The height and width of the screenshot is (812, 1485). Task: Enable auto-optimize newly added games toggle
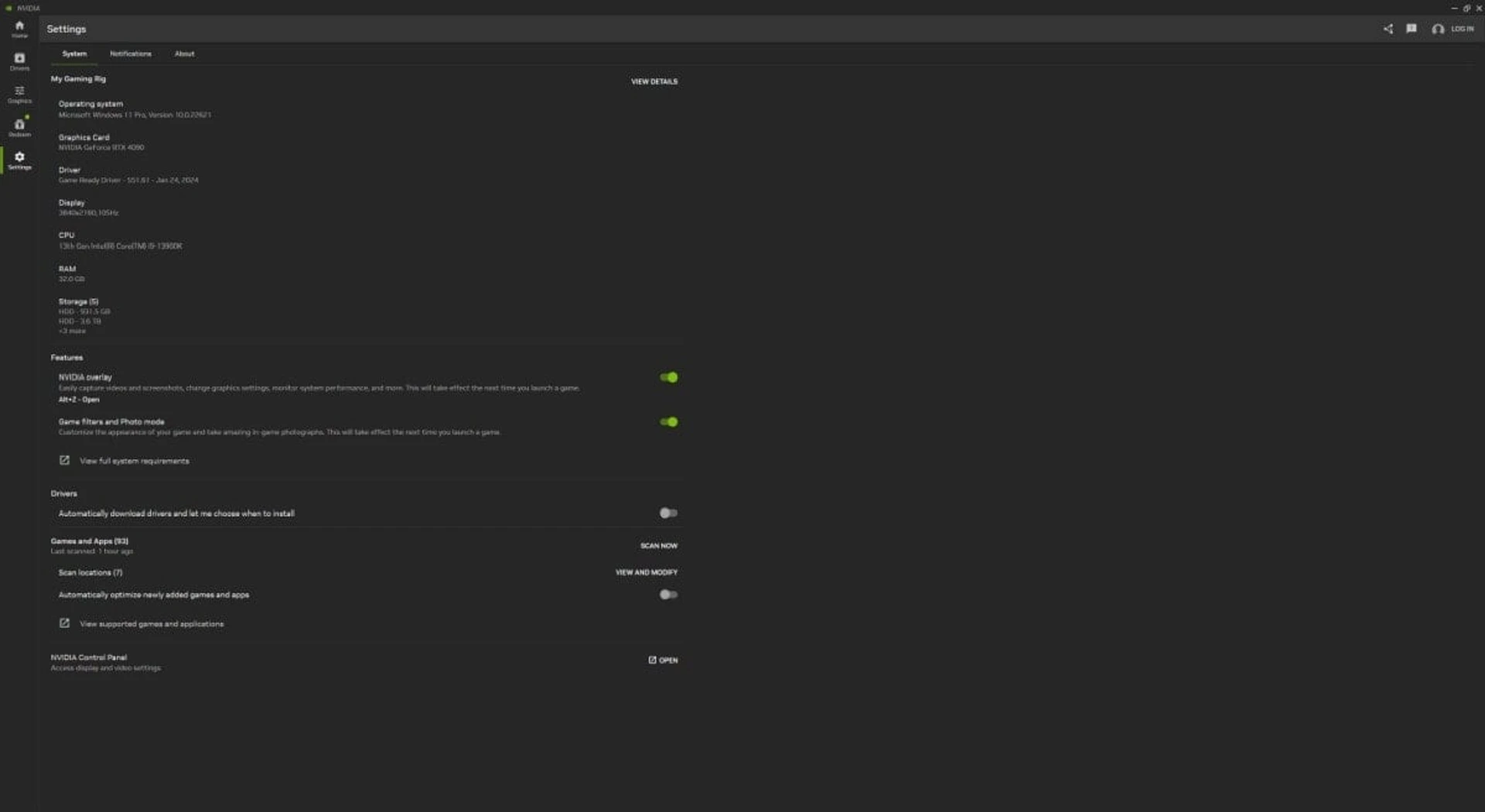(668, 595)
